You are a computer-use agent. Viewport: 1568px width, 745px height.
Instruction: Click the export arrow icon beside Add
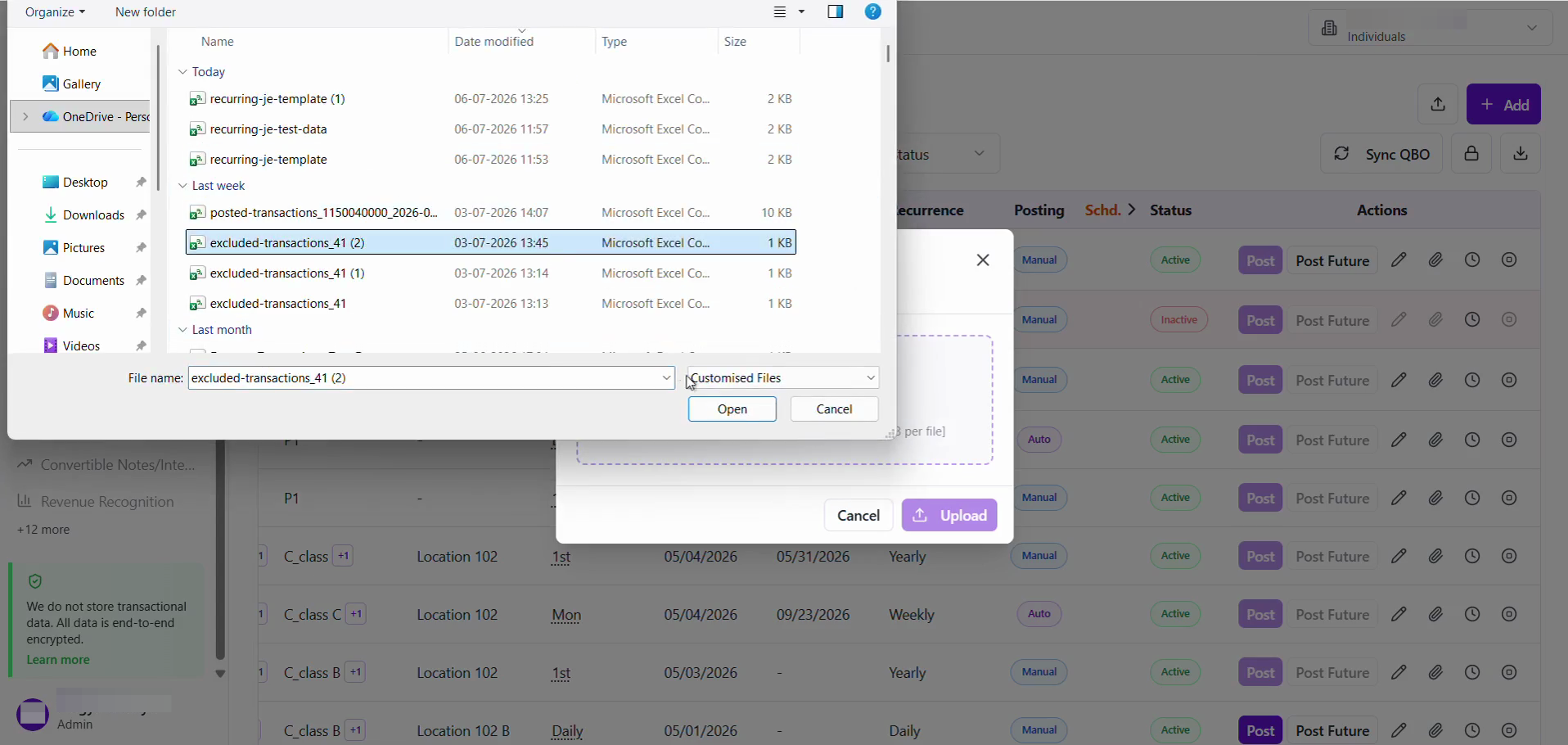coord(1438,105)
